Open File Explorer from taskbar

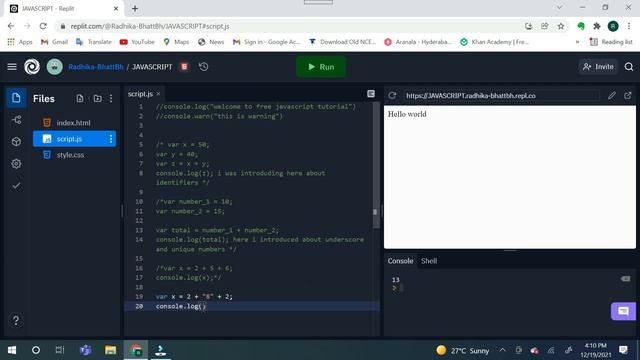tap(110, 350)
